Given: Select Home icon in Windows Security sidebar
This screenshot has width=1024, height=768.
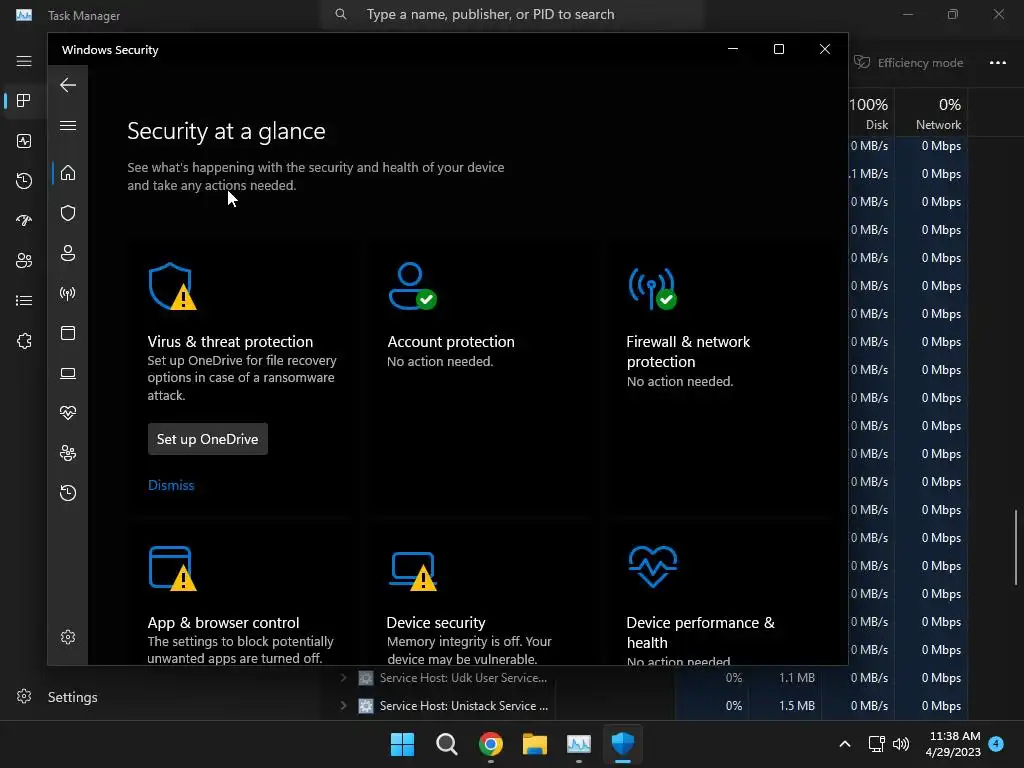Looking at the screenshot, I should tap(68, 173).
